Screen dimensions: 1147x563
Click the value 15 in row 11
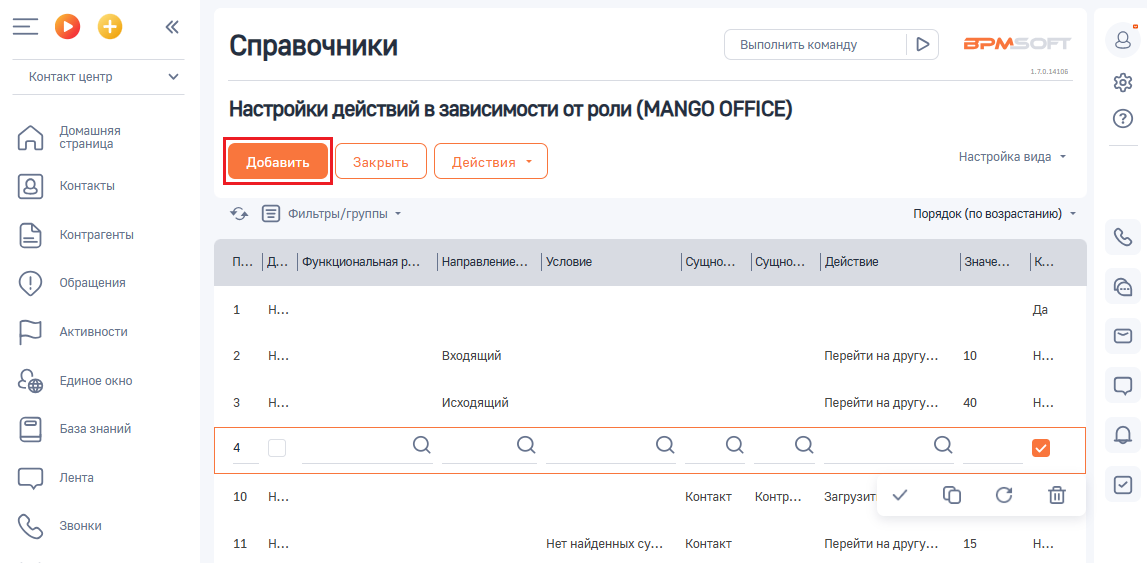pyautogui.click(x=971, y=544)
